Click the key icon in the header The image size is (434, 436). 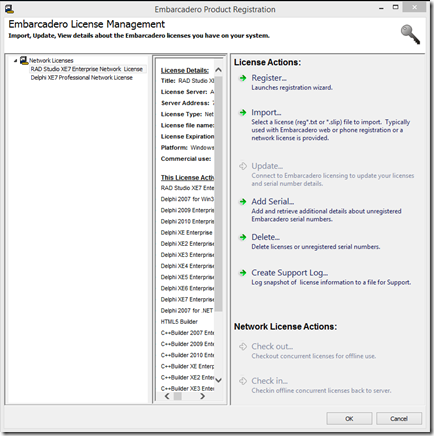(x=410, y=34)
